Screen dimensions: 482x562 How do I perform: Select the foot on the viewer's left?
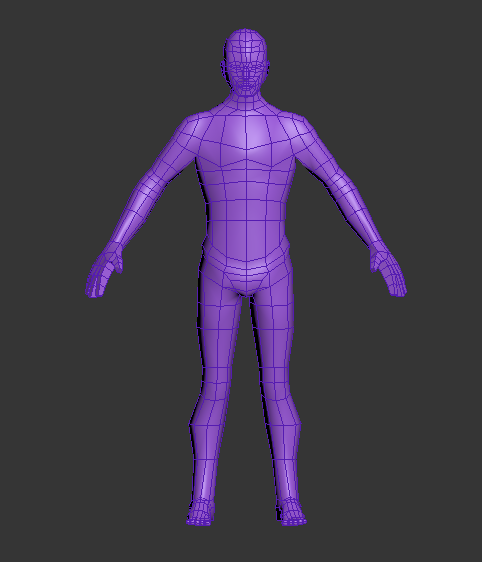(x=200, y=513)
